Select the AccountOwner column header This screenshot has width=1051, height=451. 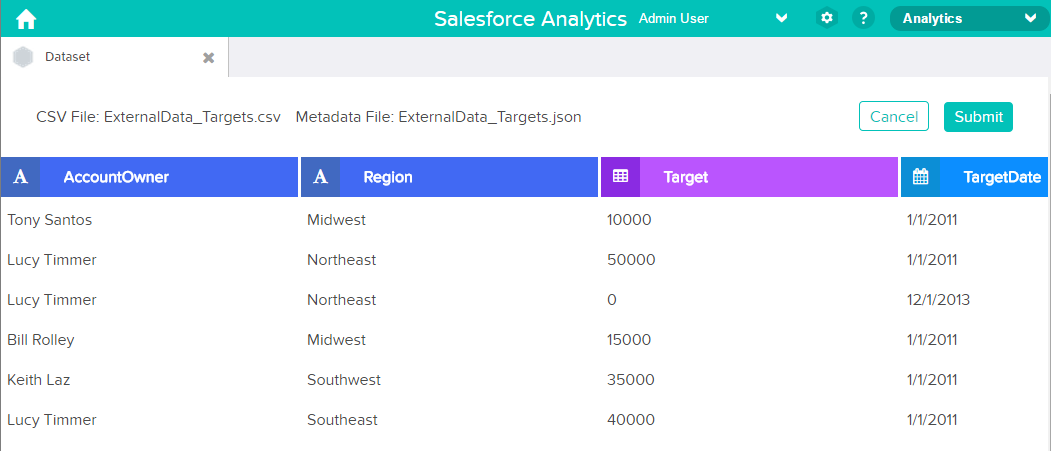click(x=149, y=177)
